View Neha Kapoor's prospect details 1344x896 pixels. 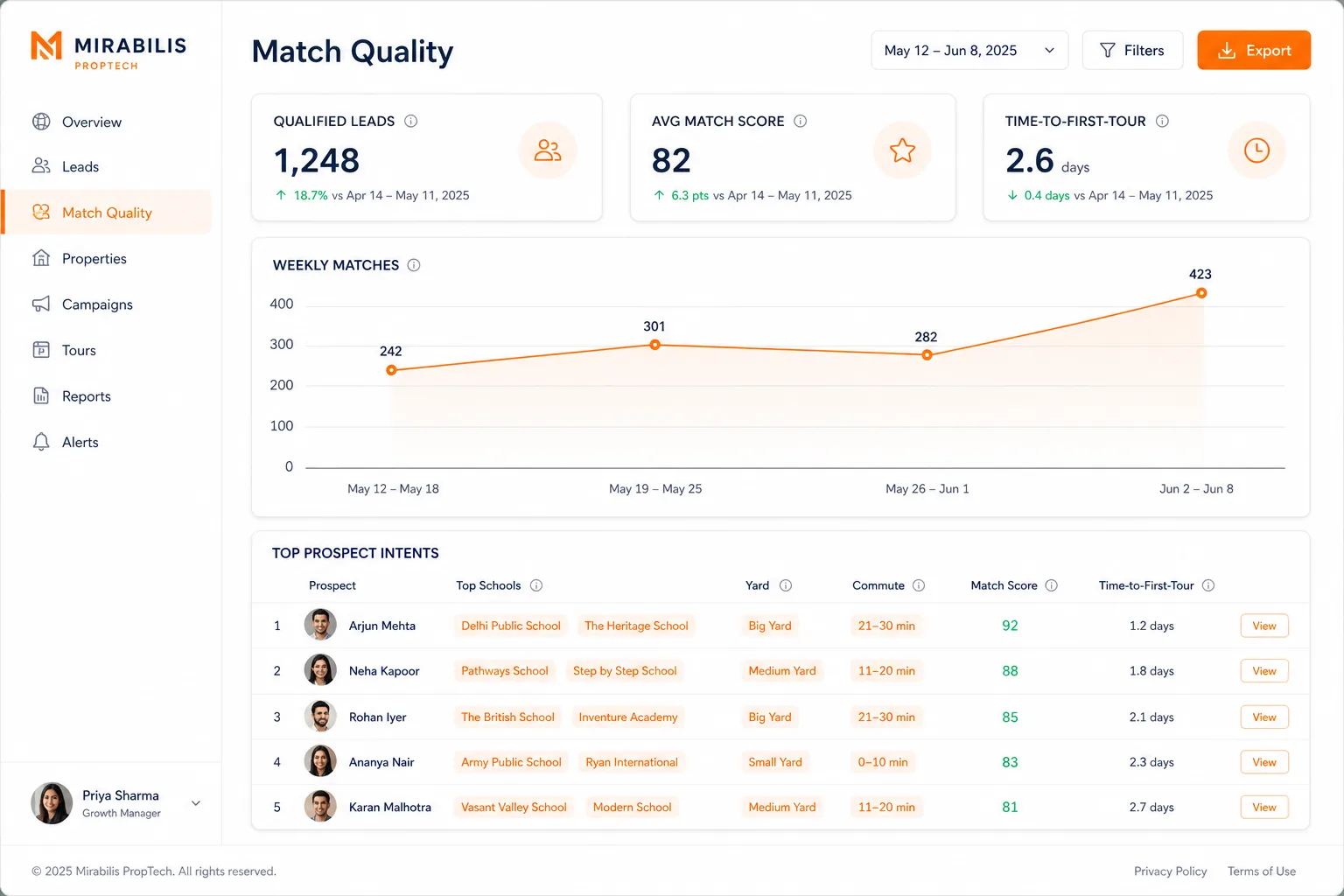pos(1264,671)
